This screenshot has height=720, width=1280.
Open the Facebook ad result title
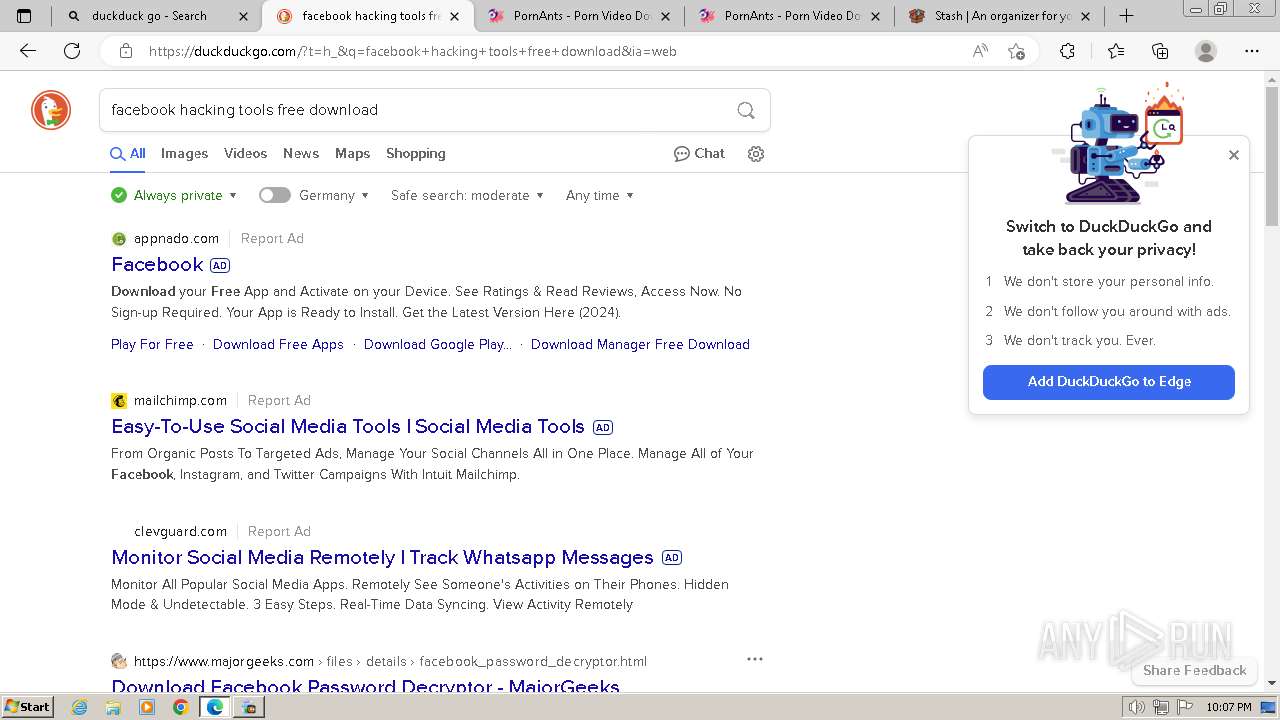(157, 265)
